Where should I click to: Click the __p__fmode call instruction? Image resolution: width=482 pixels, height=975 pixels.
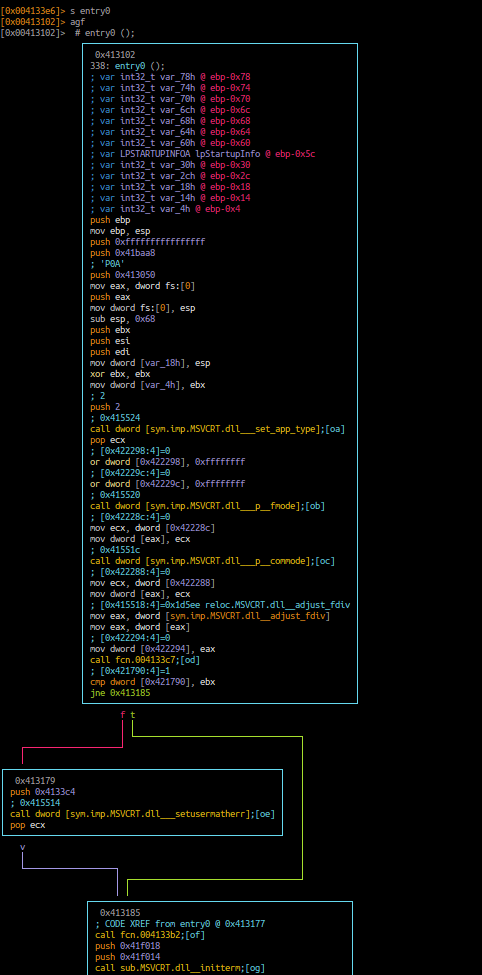point(207,506)
